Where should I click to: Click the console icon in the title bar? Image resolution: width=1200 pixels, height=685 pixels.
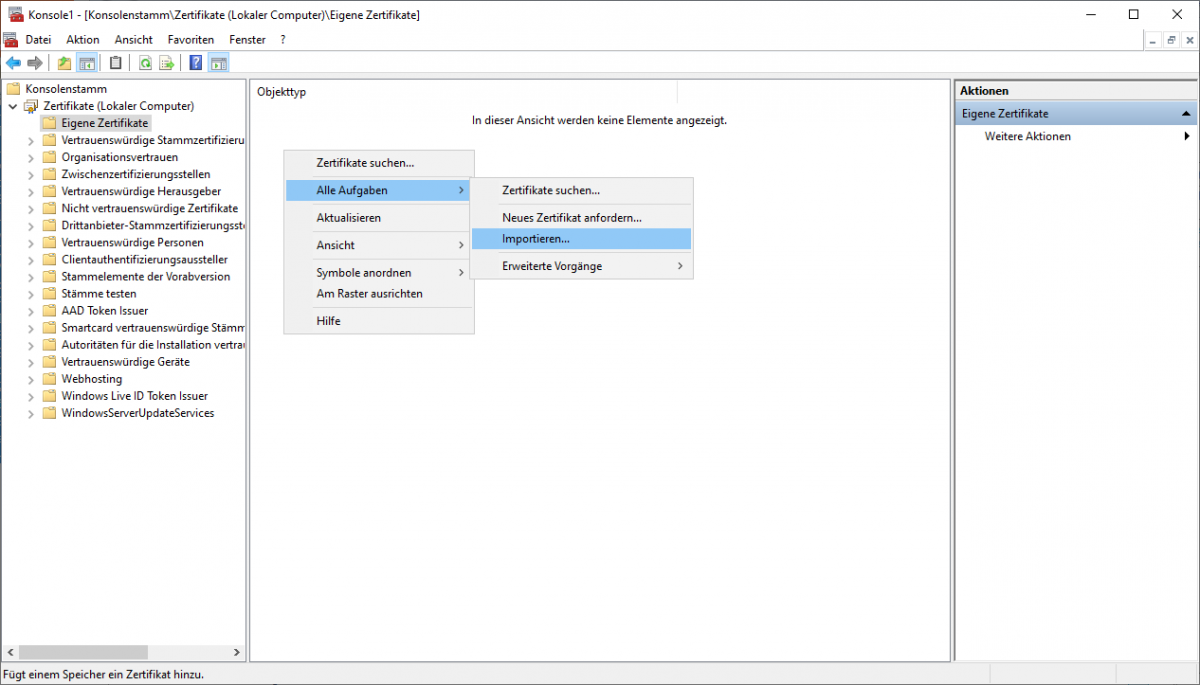click(x=14, y=14)
